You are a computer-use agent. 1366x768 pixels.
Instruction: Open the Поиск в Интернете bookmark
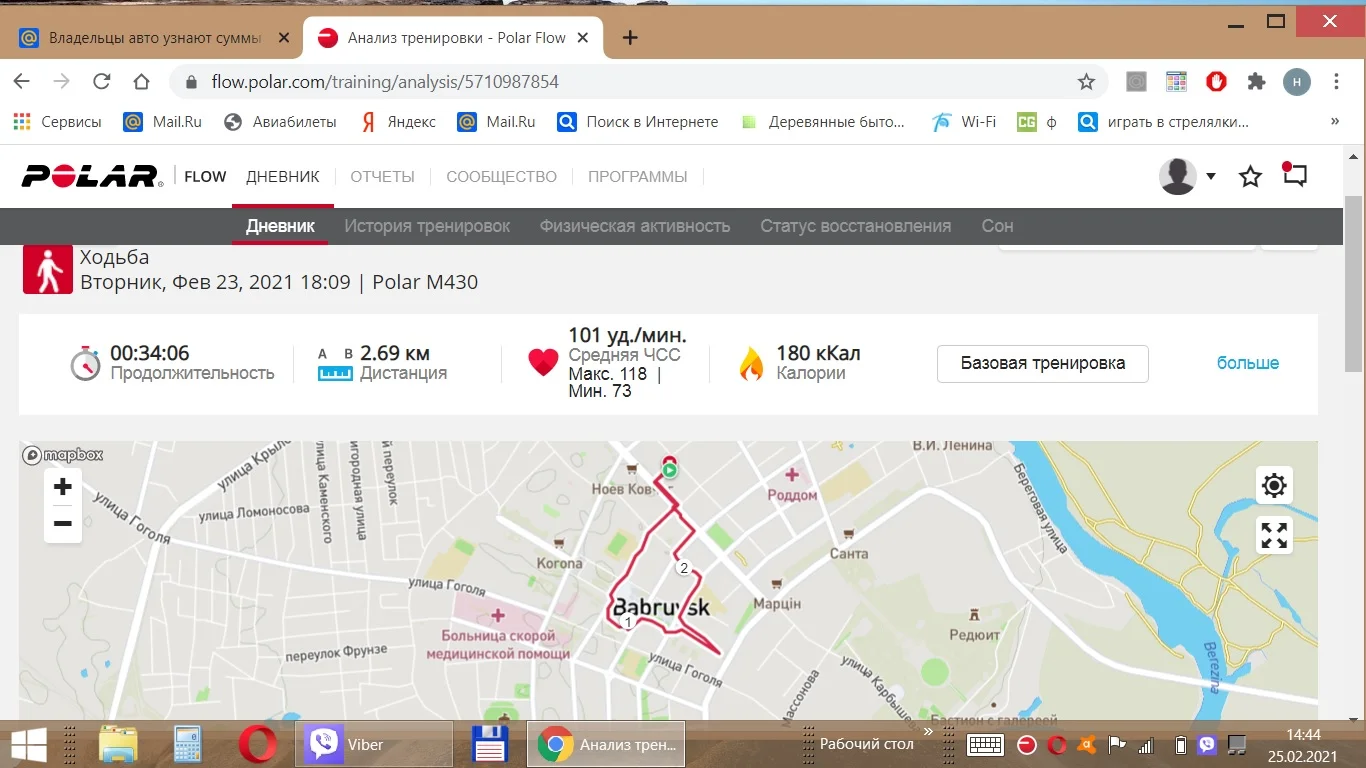[638, 122]
